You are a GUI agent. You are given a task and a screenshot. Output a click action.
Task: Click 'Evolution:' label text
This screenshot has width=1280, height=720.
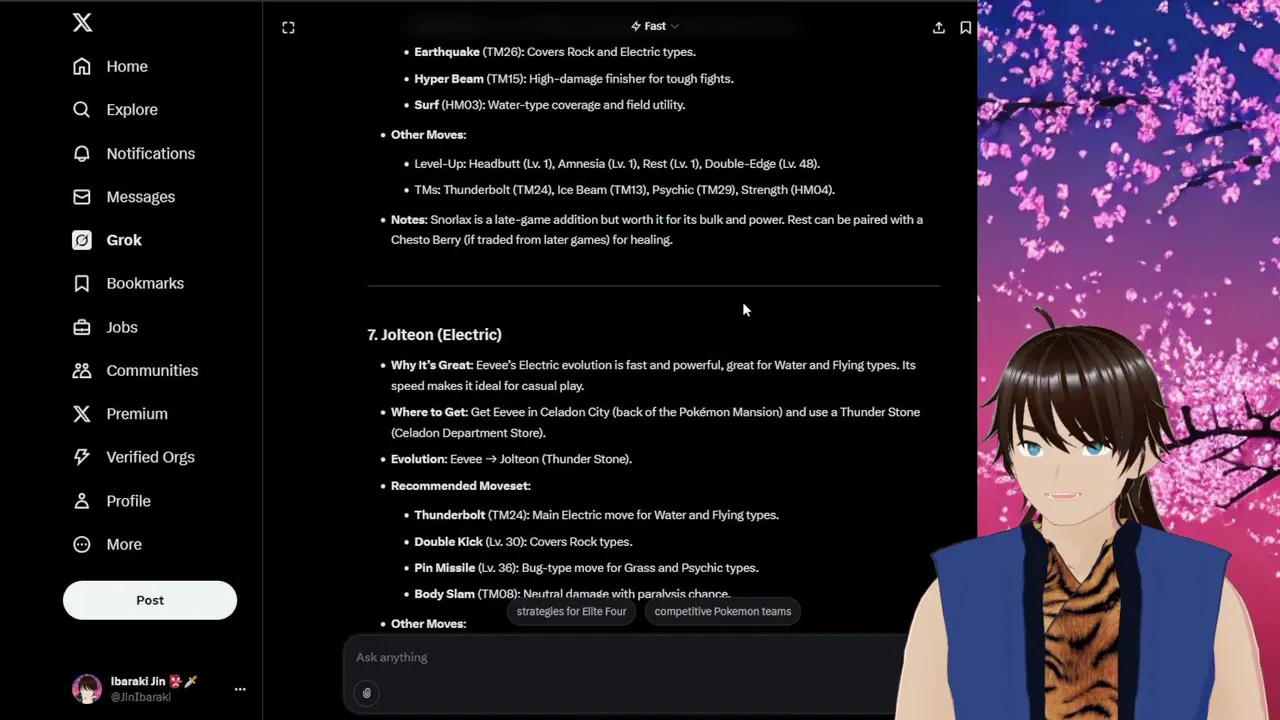[419, 459]
